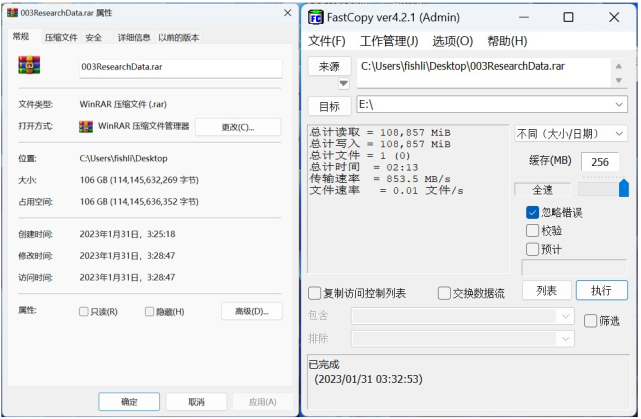
Task: Click the 更改(C)... button
Action: [238, 127]
